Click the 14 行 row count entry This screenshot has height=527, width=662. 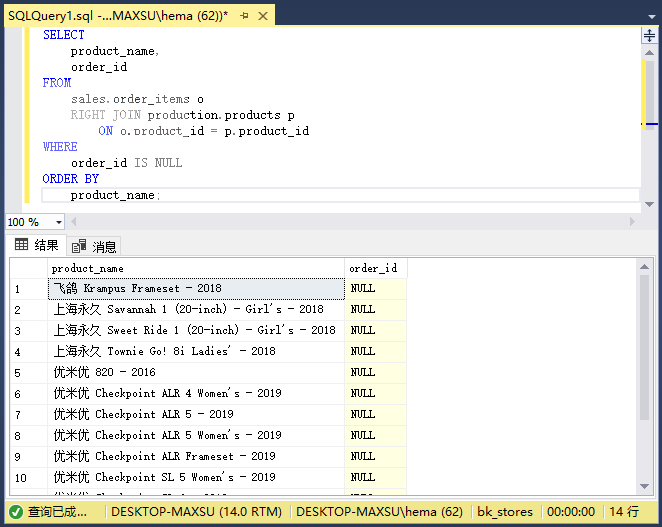(x=624, y=512)
